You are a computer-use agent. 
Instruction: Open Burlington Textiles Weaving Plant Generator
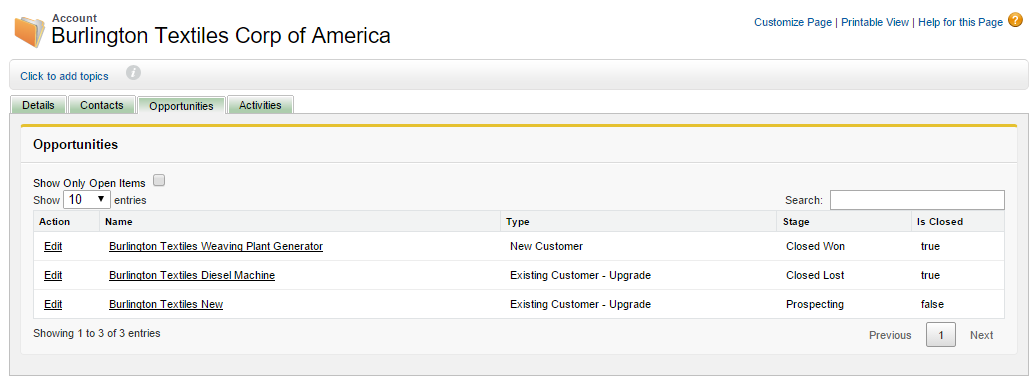(x=216, y=246)
